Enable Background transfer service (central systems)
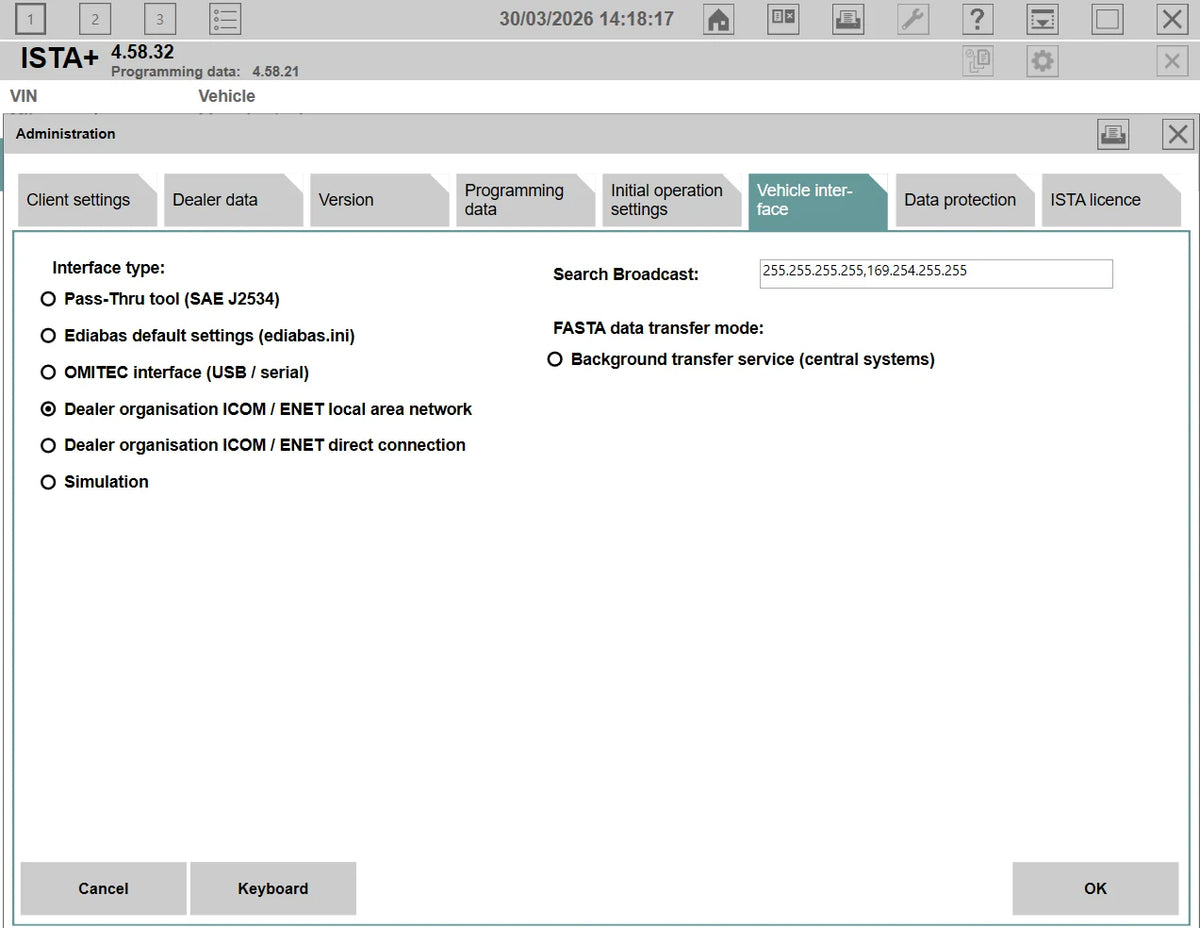 741,359
